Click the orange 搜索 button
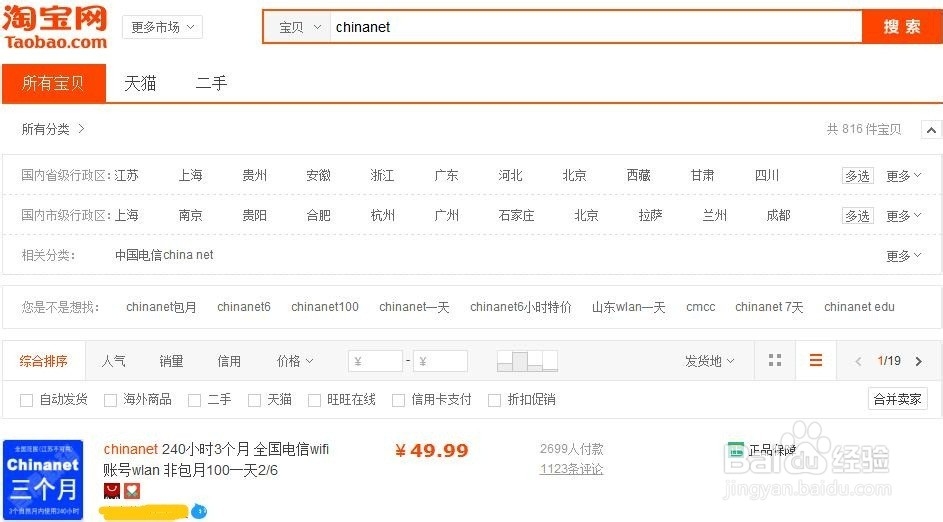943x522 pixels. click(902, 26)
